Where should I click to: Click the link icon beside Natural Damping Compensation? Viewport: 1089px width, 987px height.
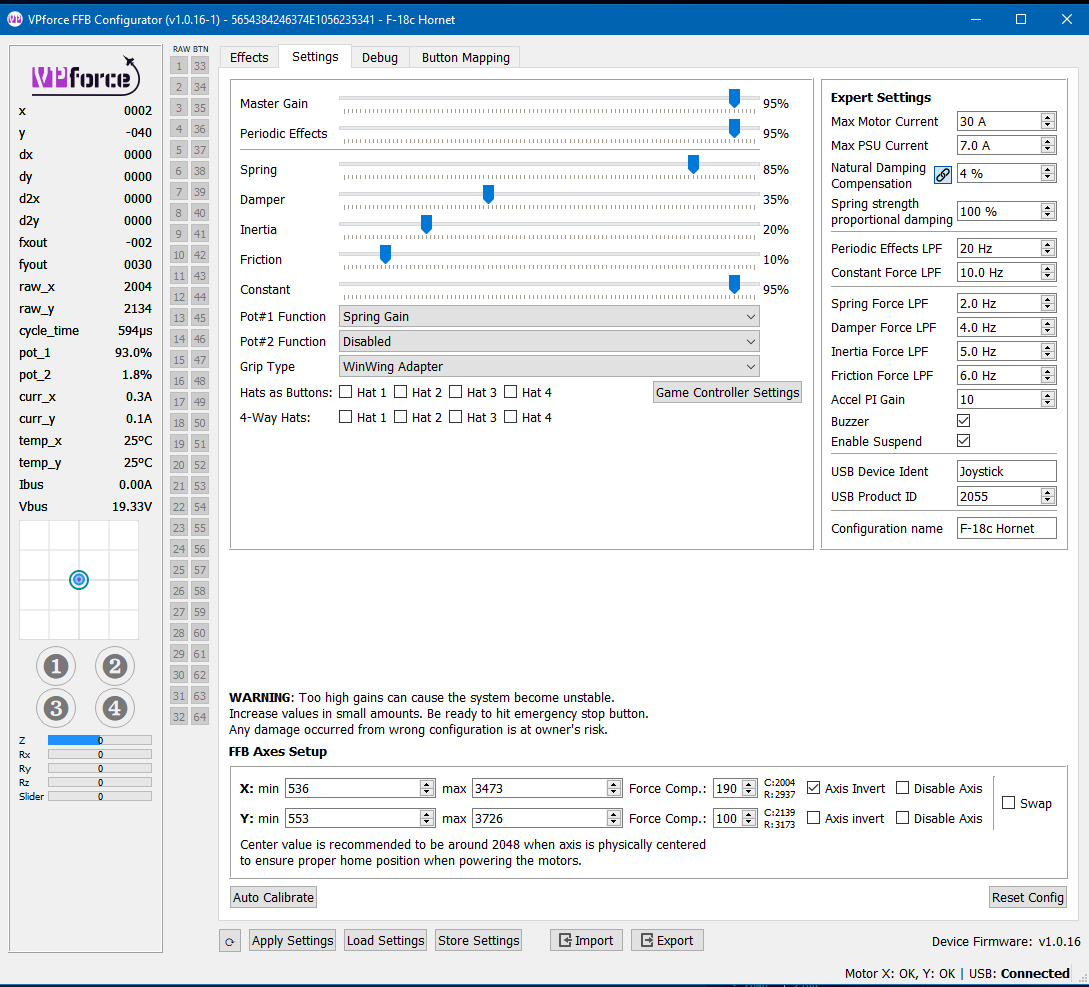click(x=942, y=174)
